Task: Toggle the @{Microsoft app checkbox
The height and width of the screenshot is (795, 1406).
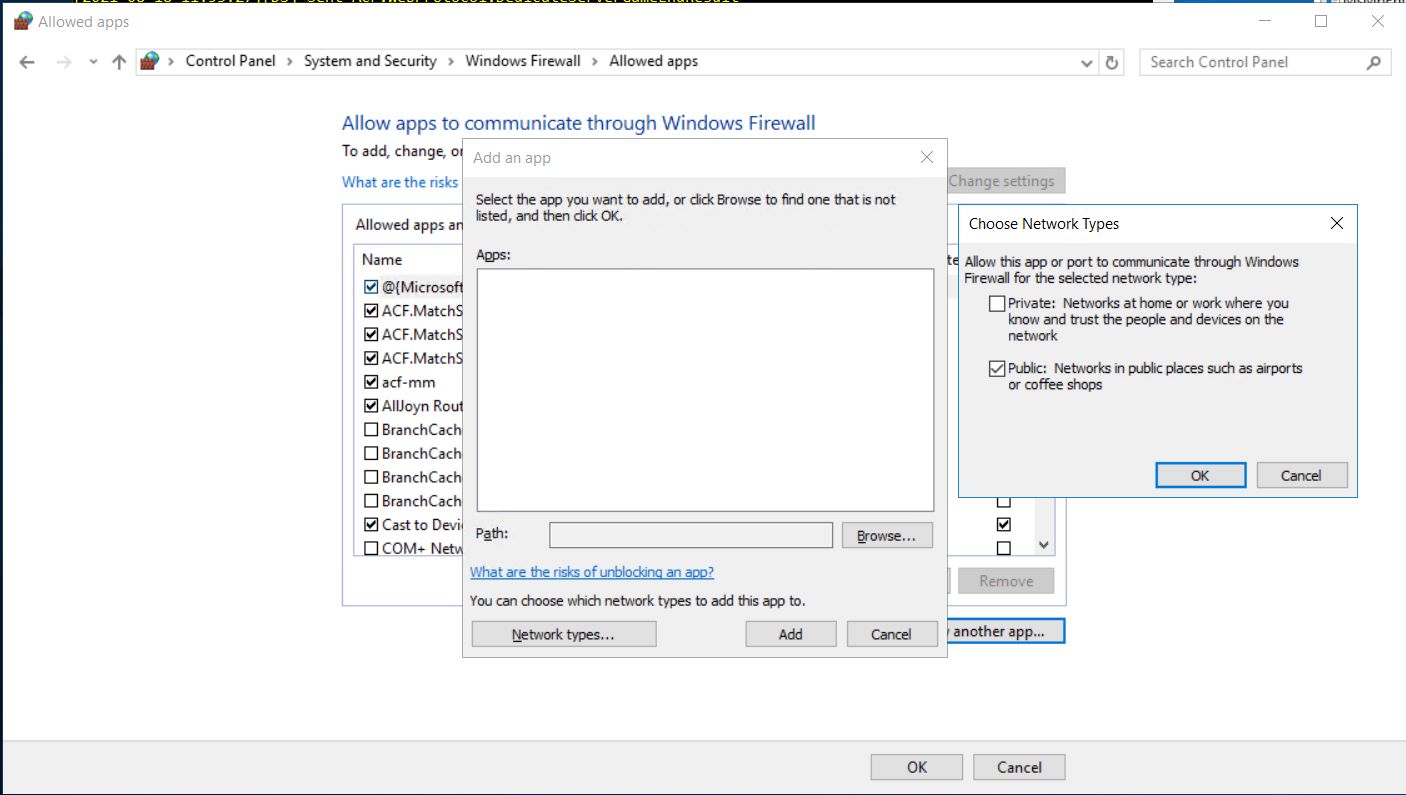Action: 372,287
